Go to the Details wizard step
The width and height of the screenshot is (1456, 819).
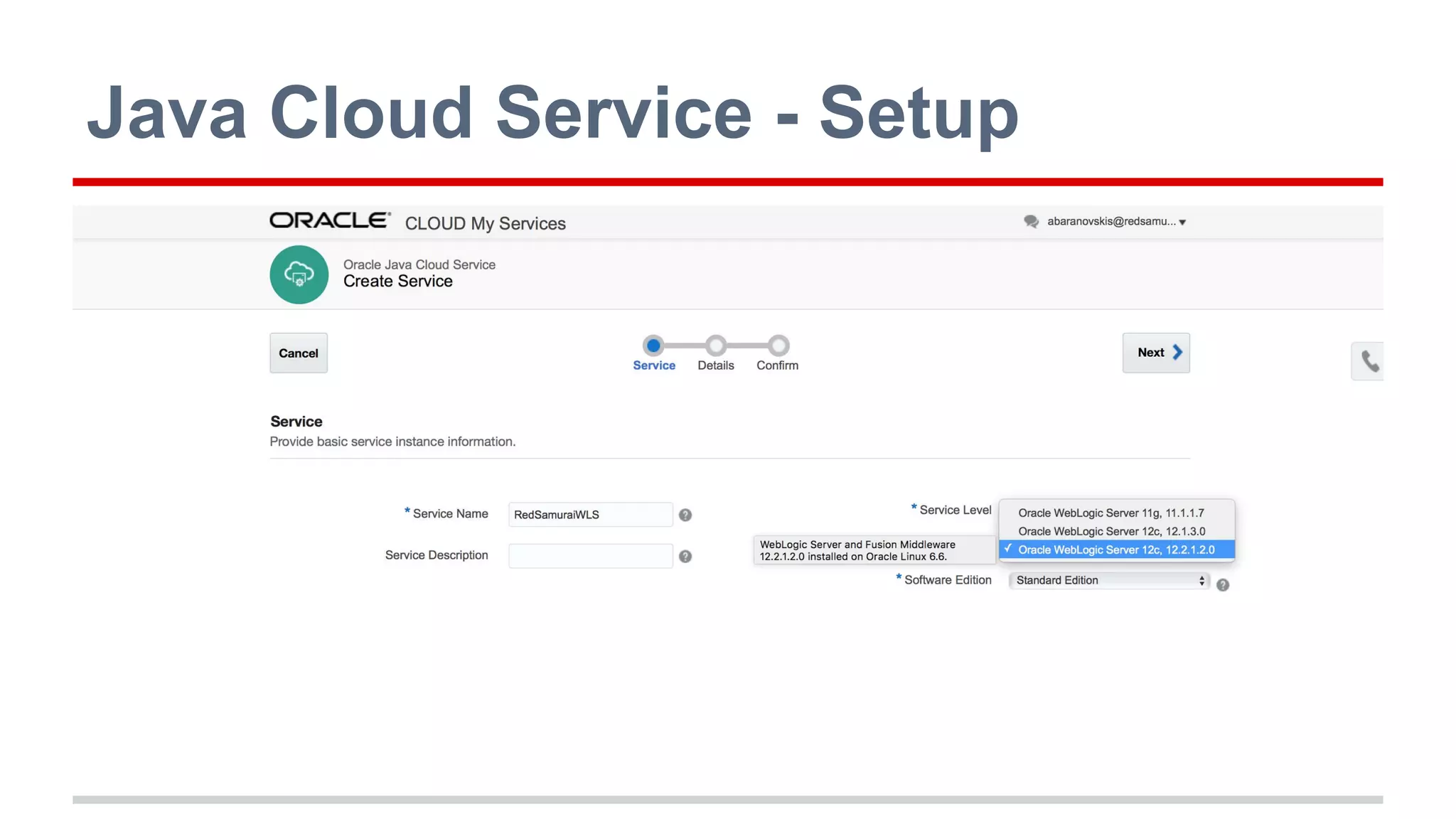(716, 354)
